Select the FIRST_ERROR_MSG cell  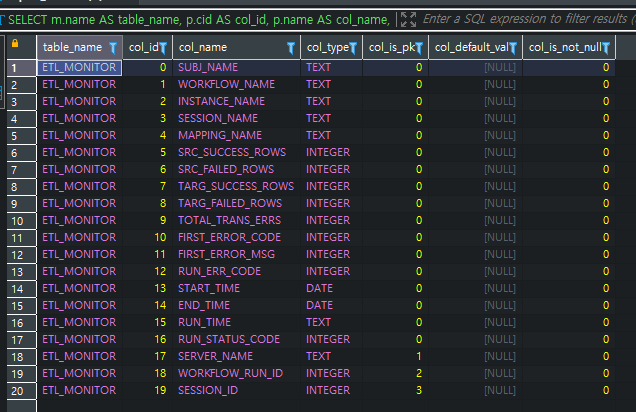click(x=236, y=255)
